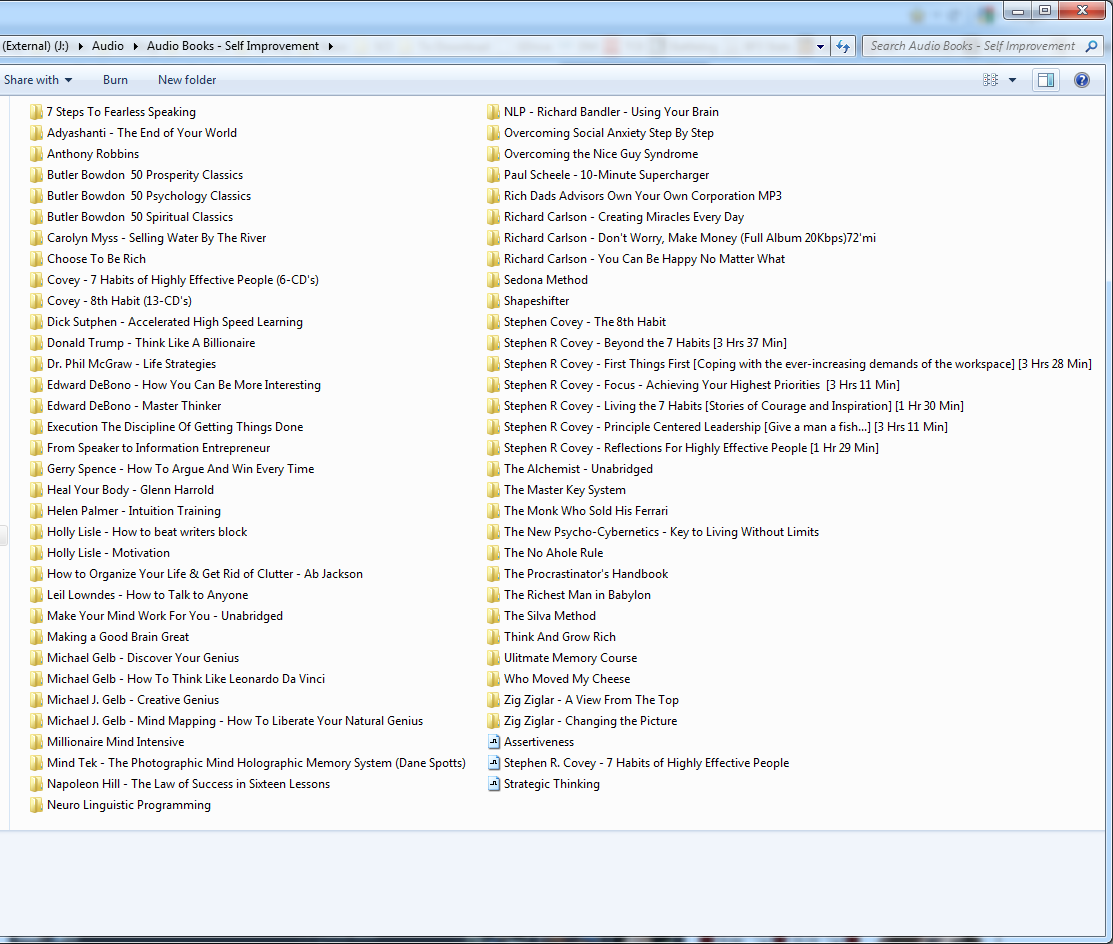The width and height of the screenshot is (1113, 944).
Task: Click the (External) (J:) breadcrumb
Action: 35,46
